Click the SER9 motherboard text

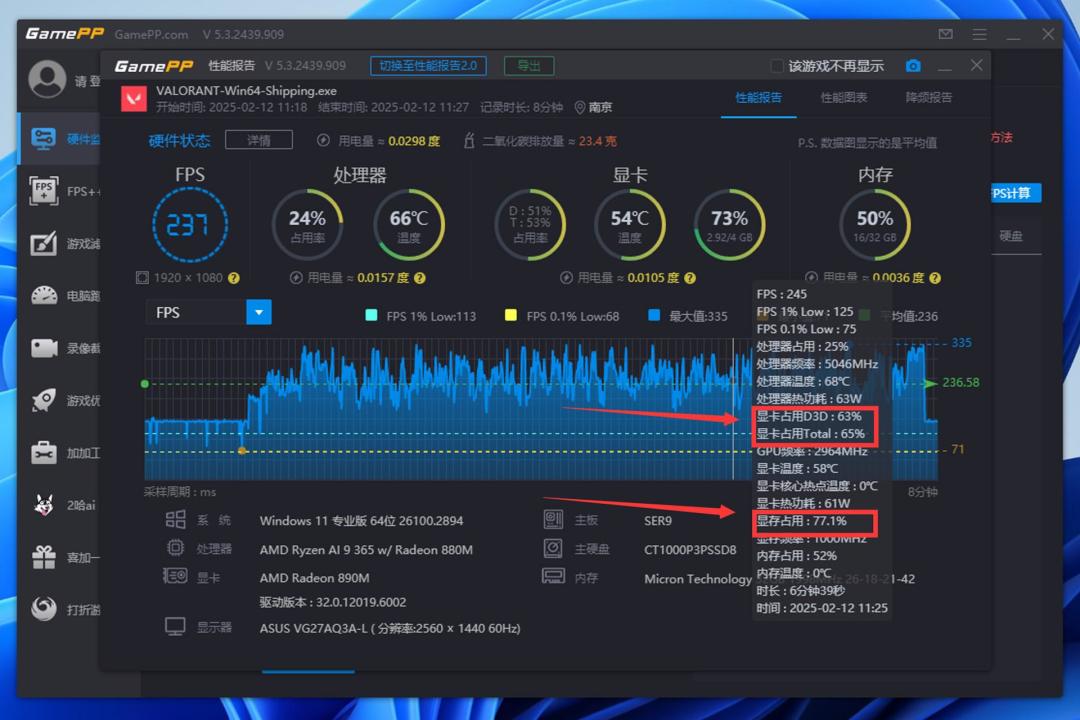[658, 521]
